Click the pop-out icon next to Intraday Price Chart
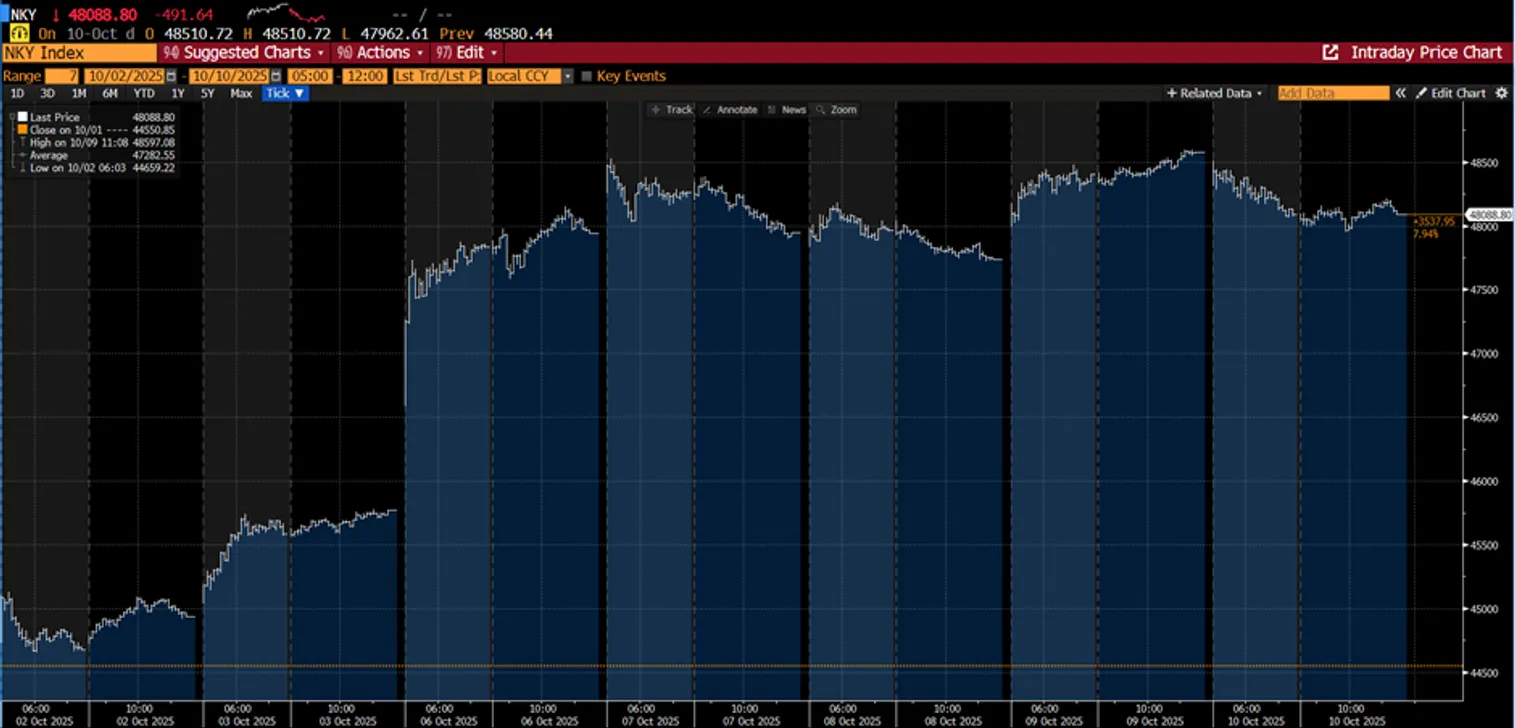1515x728 pixels. 1330,53
